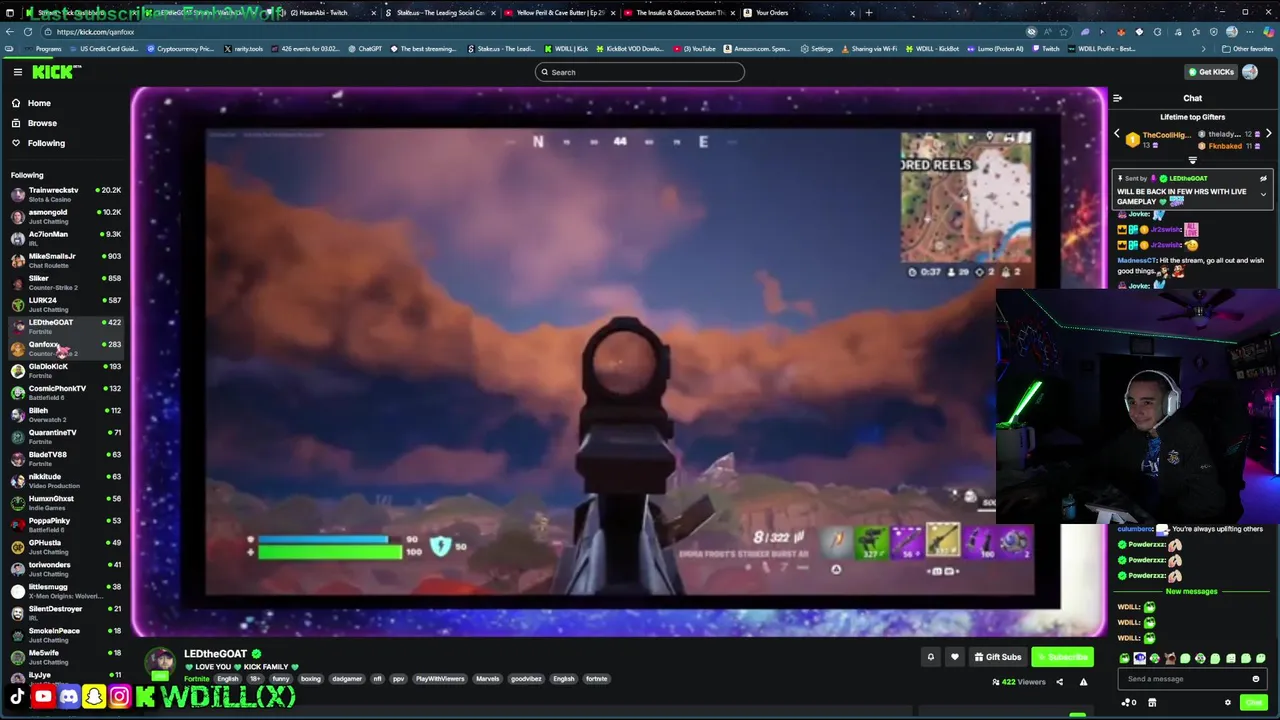This screenshot has height=720, width=1280.
Task: Click the green Subscribe button
Action: [1062, 657]
